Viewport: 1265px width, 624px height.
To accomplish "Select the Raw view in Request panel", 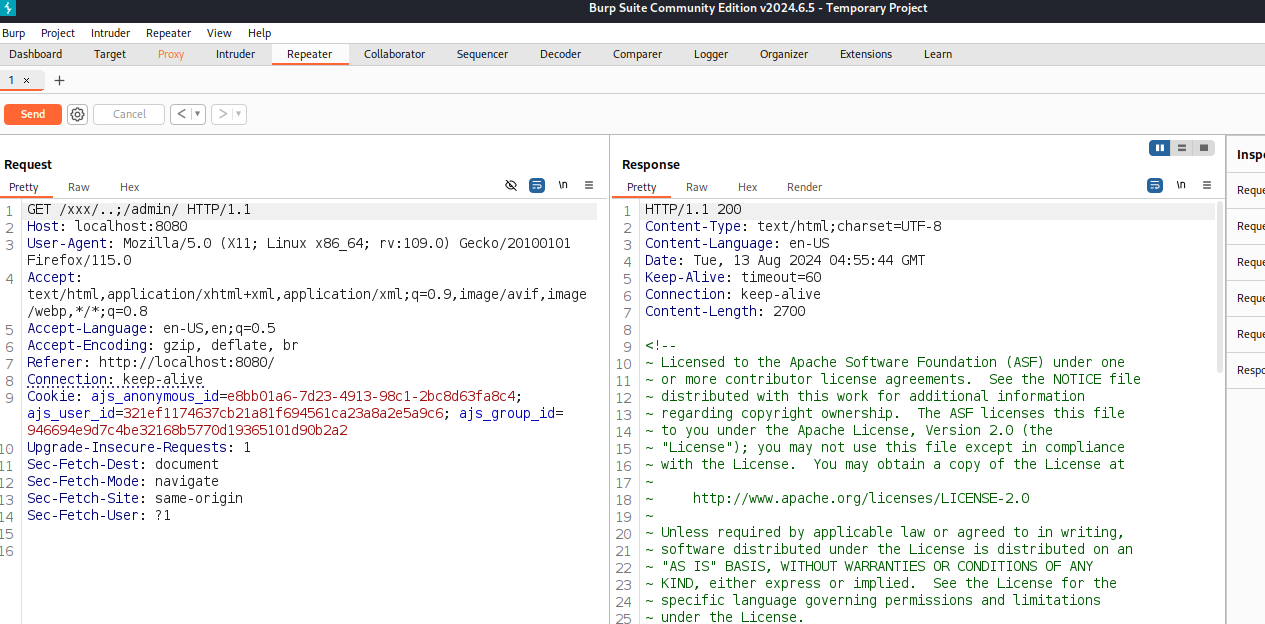I will click(79, 187).
